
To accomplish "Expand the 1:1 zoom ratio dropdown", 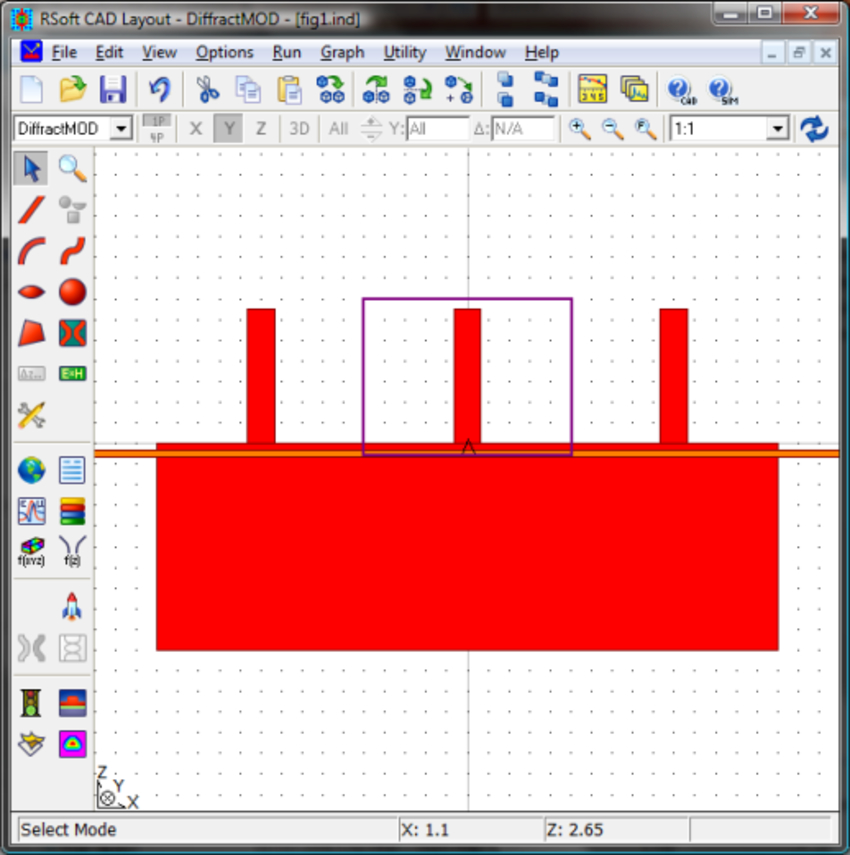I will click(779, 128).
